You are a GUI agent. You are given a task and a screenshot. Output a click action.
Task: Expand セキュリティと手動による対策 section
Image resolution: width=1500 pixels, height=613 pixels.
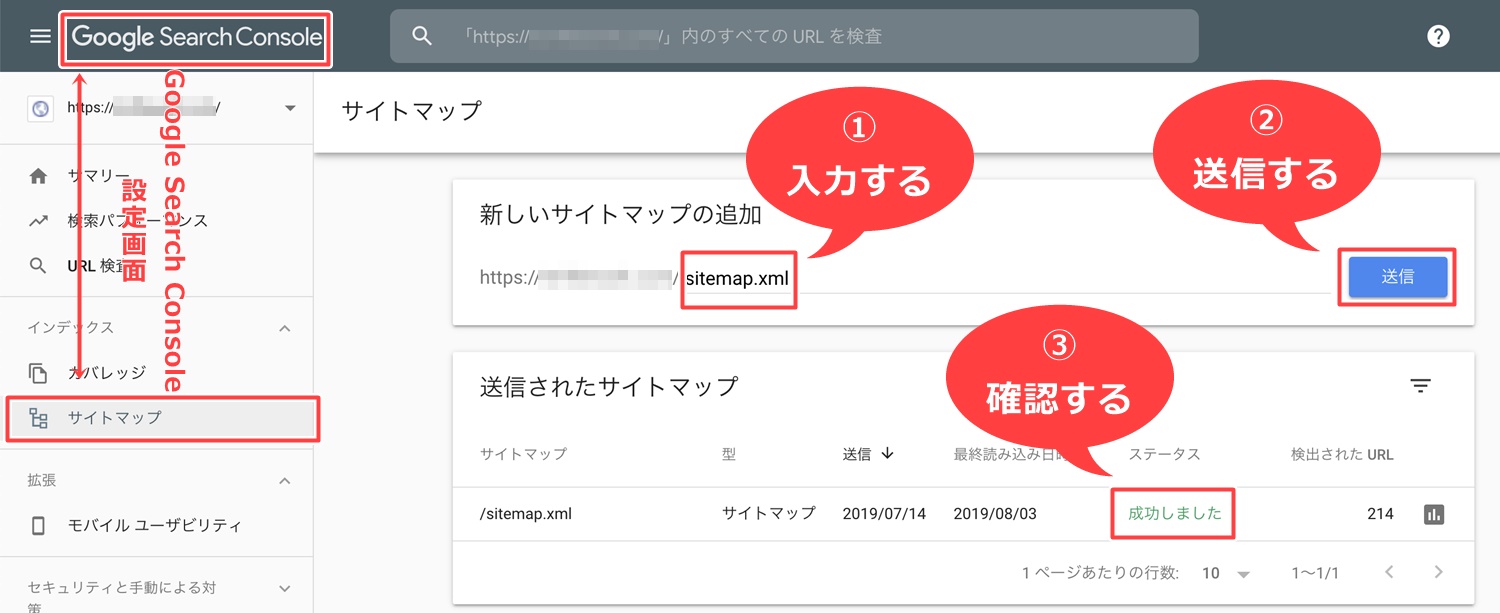point(284,588)
